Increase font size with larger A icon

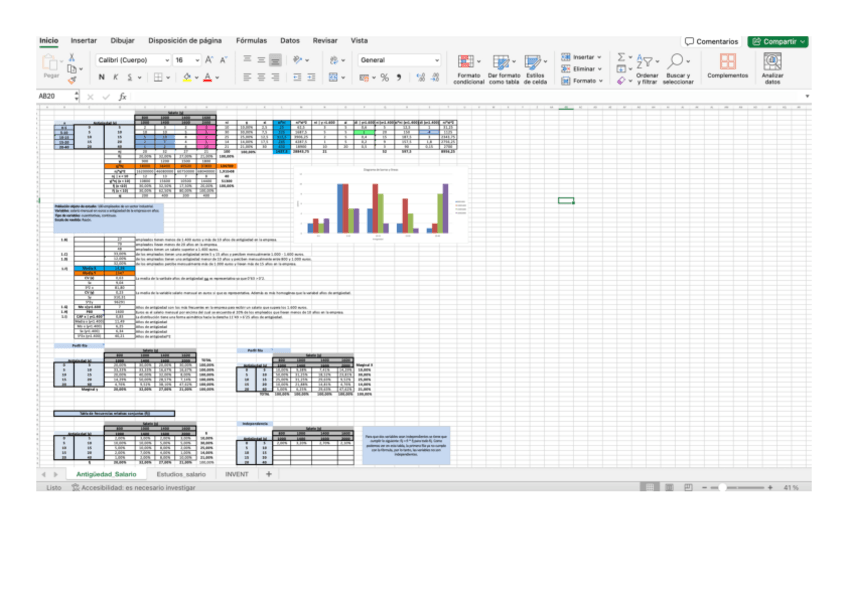coord(209,60)
